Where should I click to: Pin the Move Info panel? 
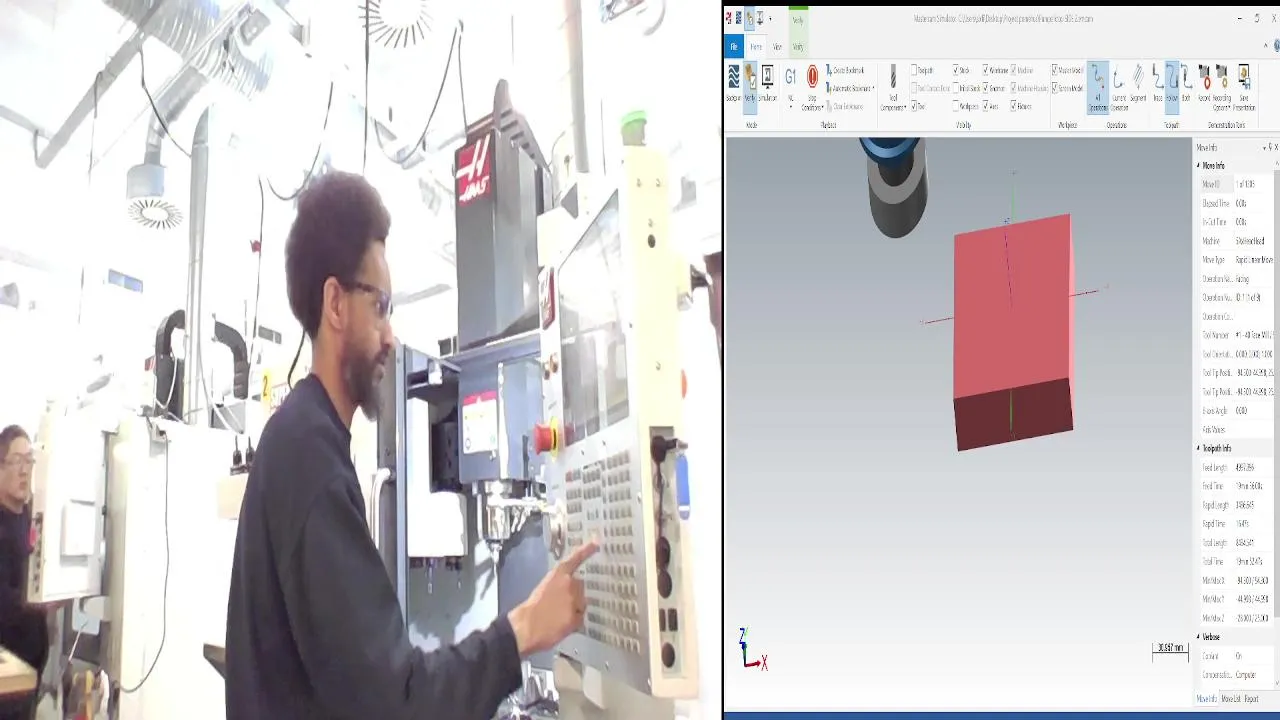point(1270,148)
